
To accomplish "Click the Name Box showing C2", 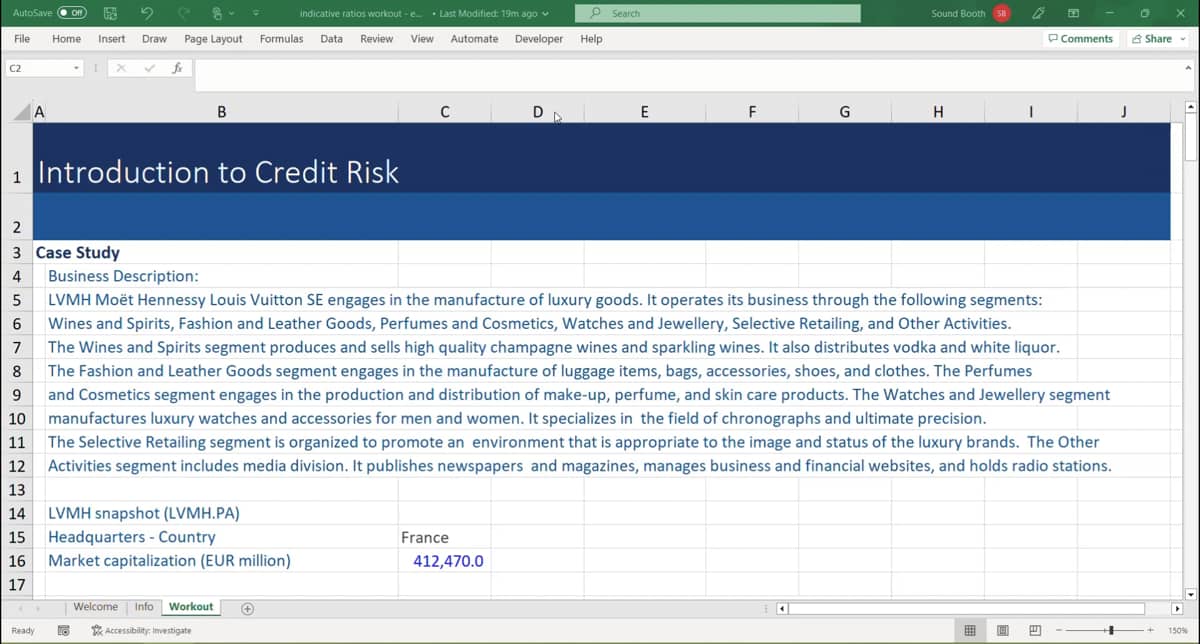I will (x=38, y=68).
